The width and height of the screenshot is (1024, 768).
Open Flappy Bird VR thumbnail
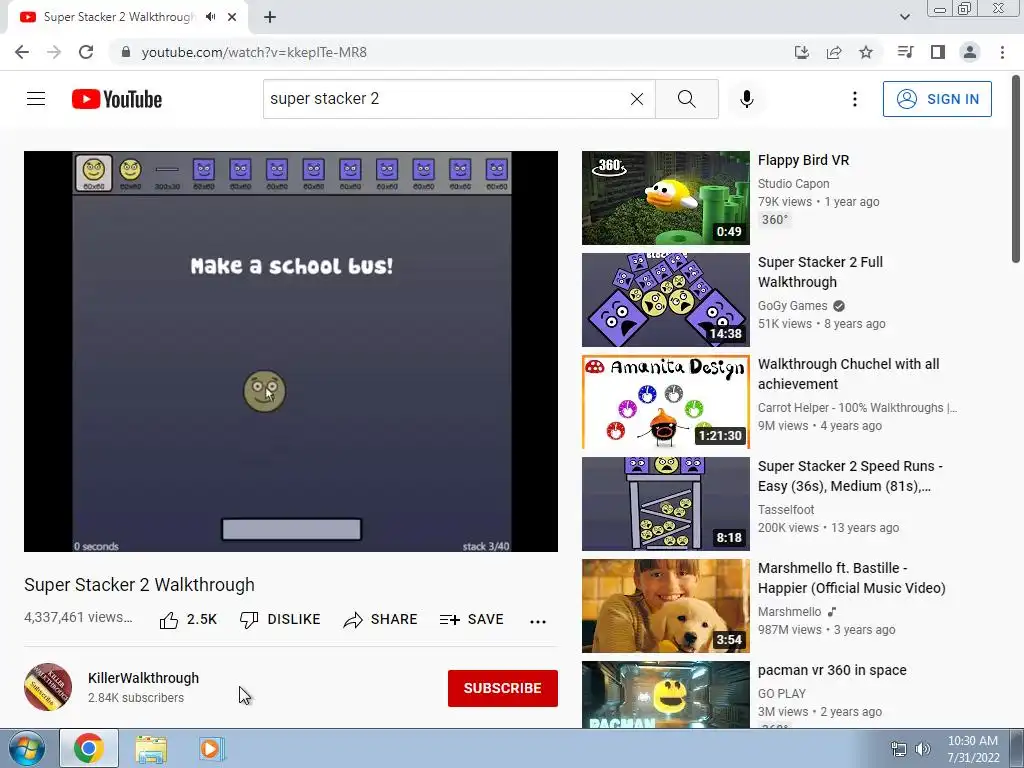[x=665, y=198]
